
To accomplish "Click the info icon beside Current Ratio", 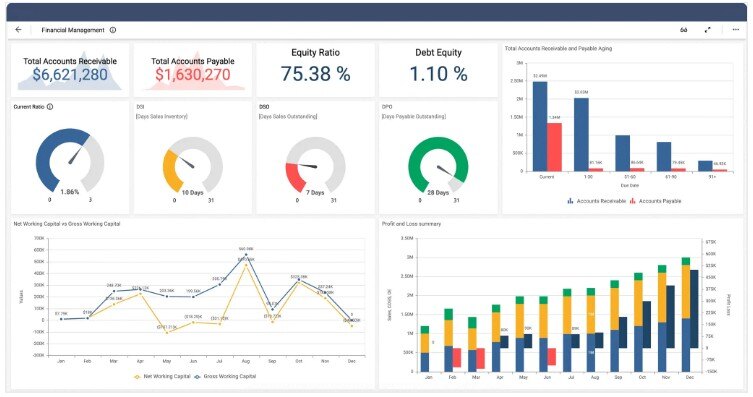I will click(49, 107).
